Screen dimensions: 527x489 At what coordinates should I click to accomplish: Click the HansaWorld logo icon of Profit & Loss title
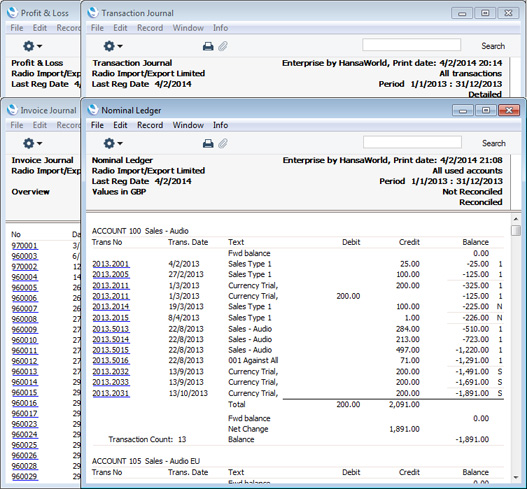click(12, 13)
